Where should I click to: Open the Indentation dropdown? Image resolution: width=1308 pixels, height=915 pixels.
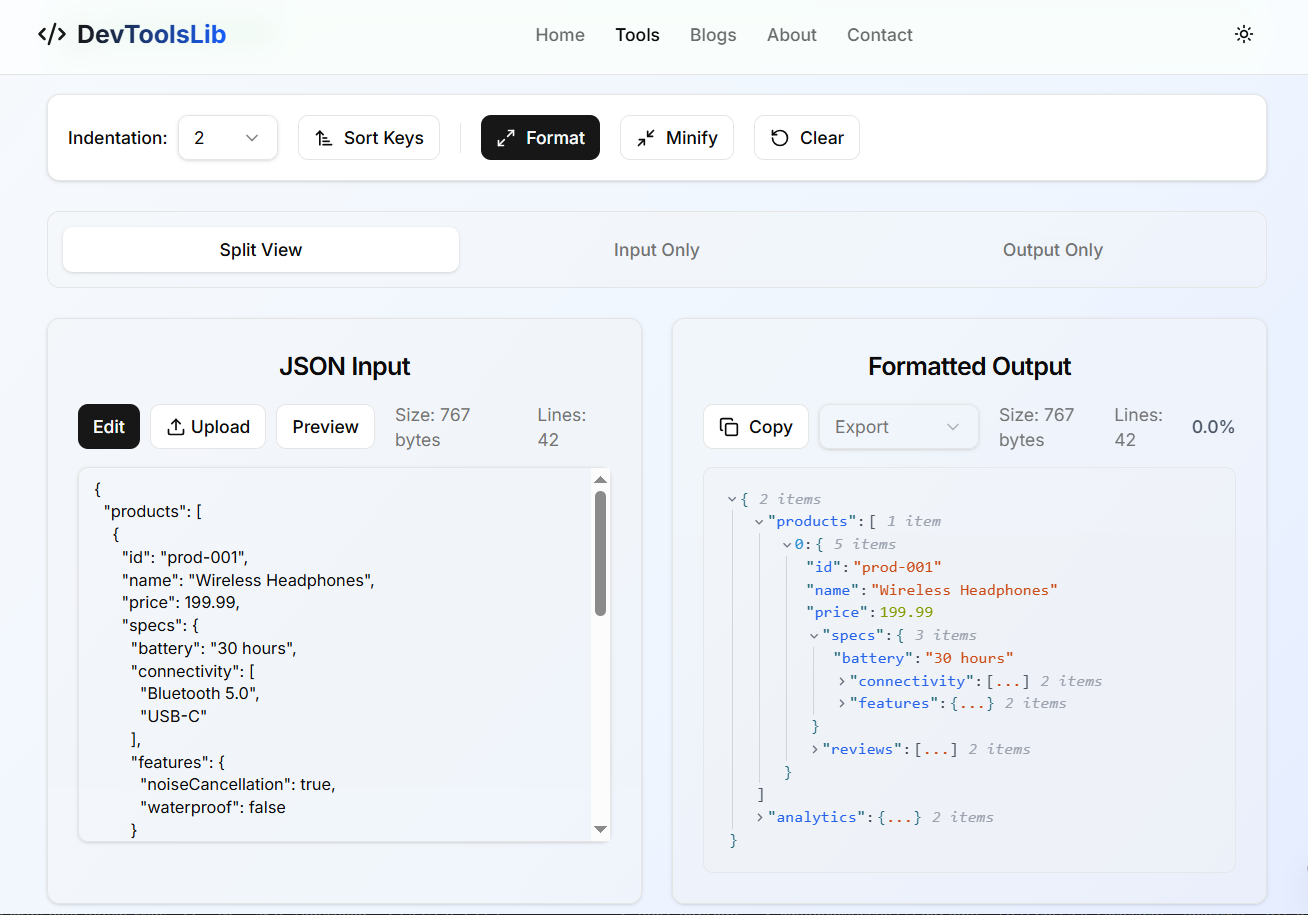[x=228, y=138]
